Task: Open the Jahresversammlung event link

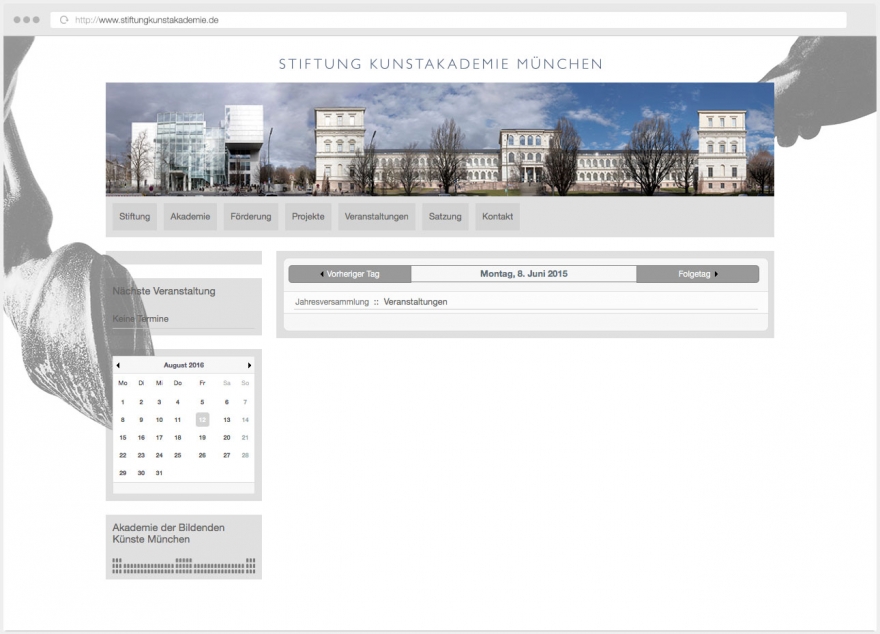Action: pos(332,302)
